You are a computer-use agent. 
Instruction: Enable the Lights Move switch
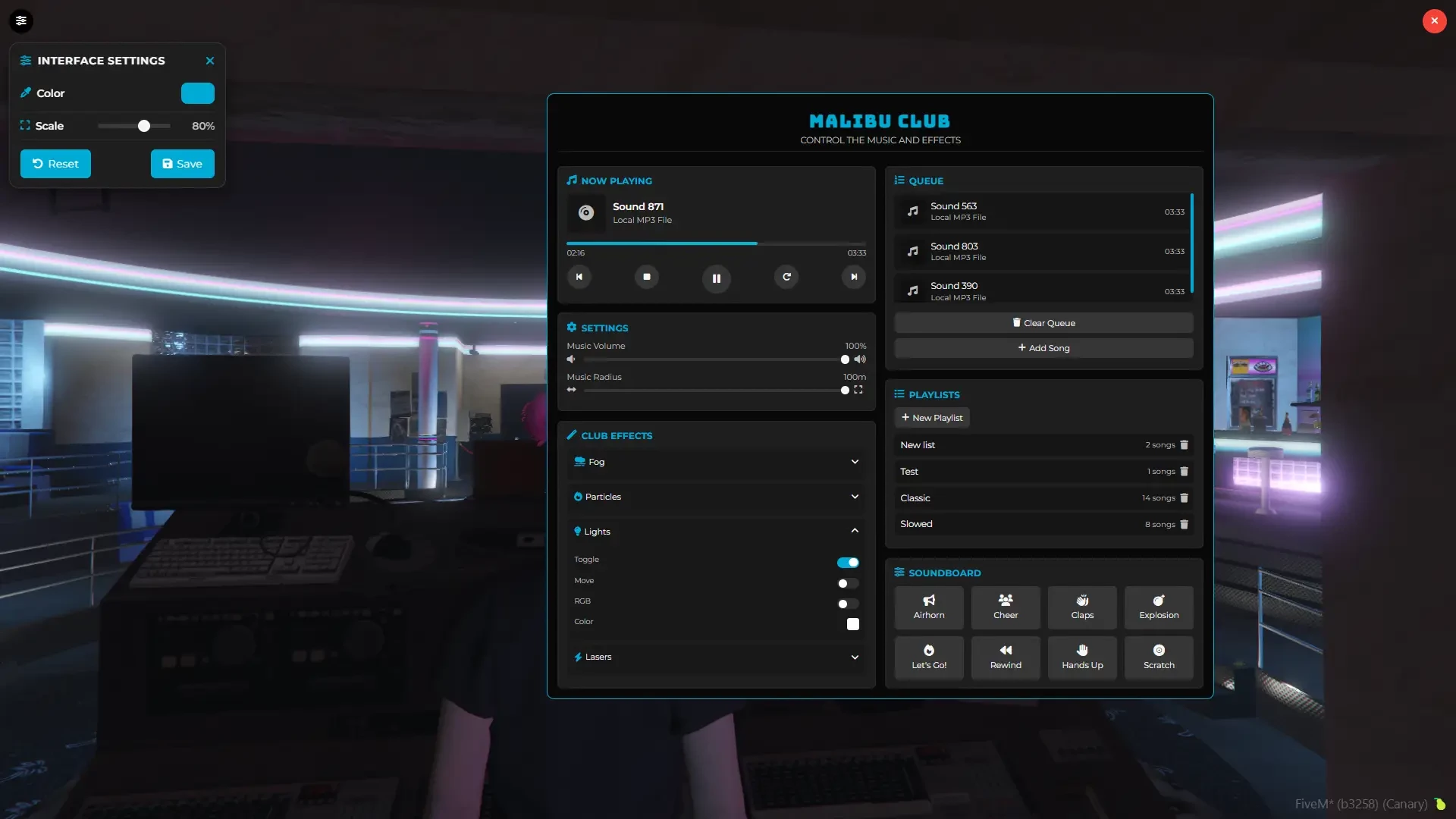tap(848, 583)
